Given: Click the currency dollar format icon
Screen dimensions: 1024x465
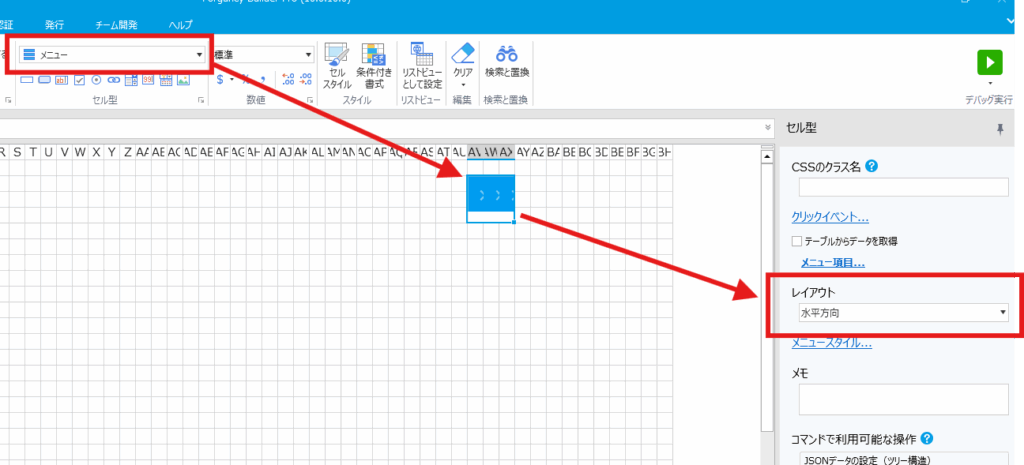Looking at the screenshot, I should coord(219,80).
